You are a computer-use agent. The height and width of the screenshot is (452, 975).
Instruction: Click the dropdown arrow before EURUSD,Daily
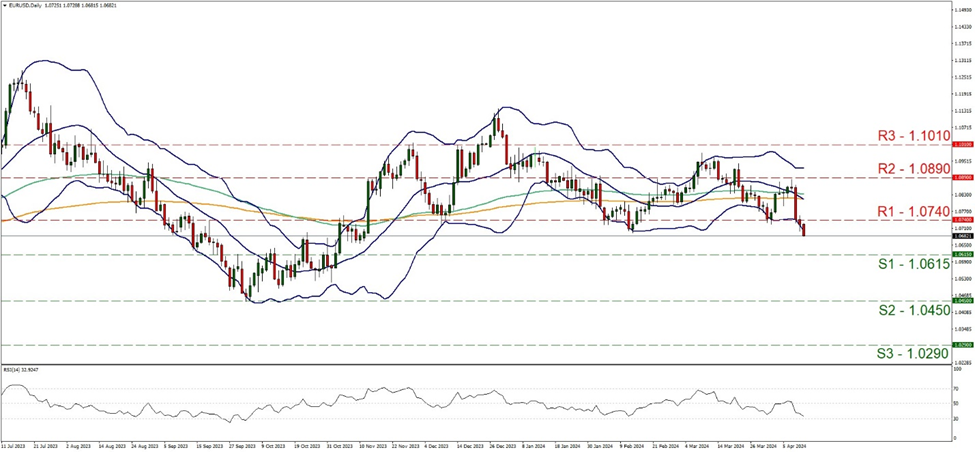pyautogui.click(x=6, y=6)
